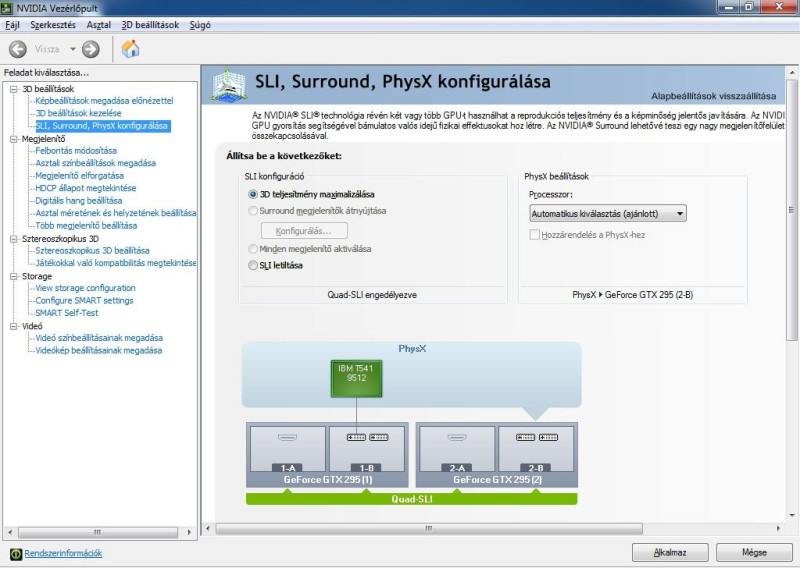Select GPU 1-A in the diagram
This screenshot has width=800, height=568.
coord(288,449)
